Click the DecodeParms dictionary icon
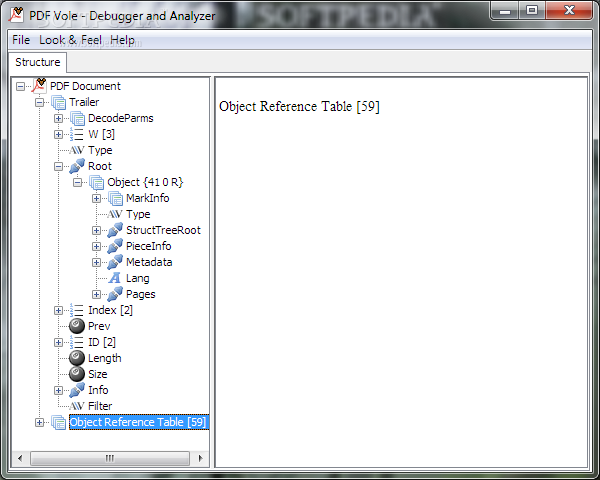600x480 pixels. click(x=77, y=118)
